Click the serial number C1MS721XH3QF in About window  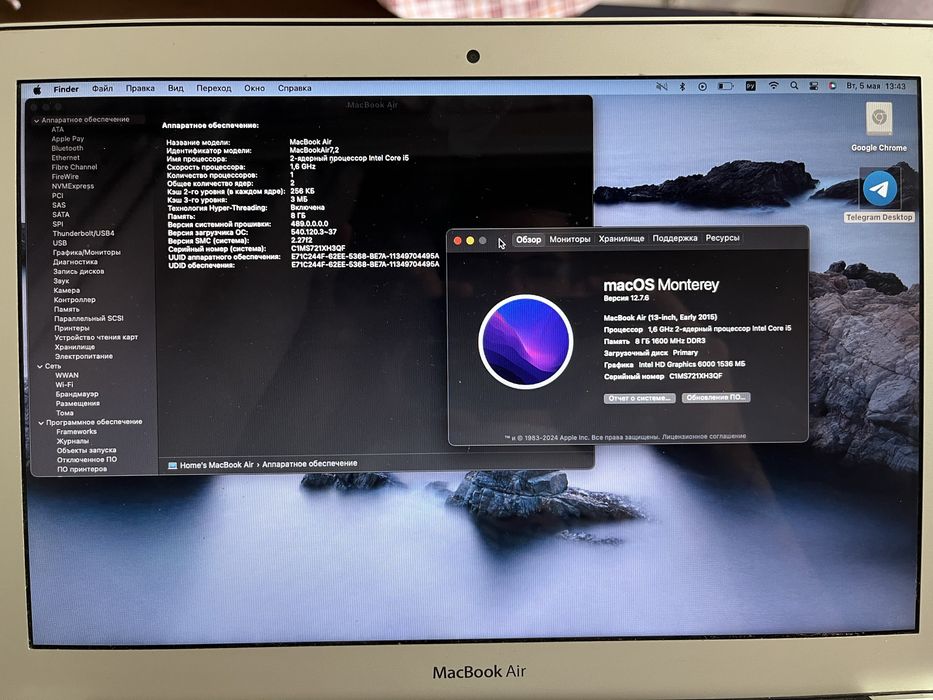[x=696, y=376]
